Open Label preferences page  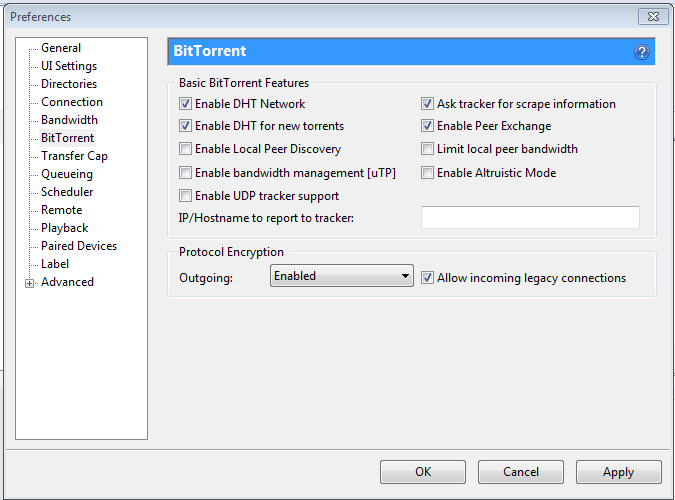55,264
